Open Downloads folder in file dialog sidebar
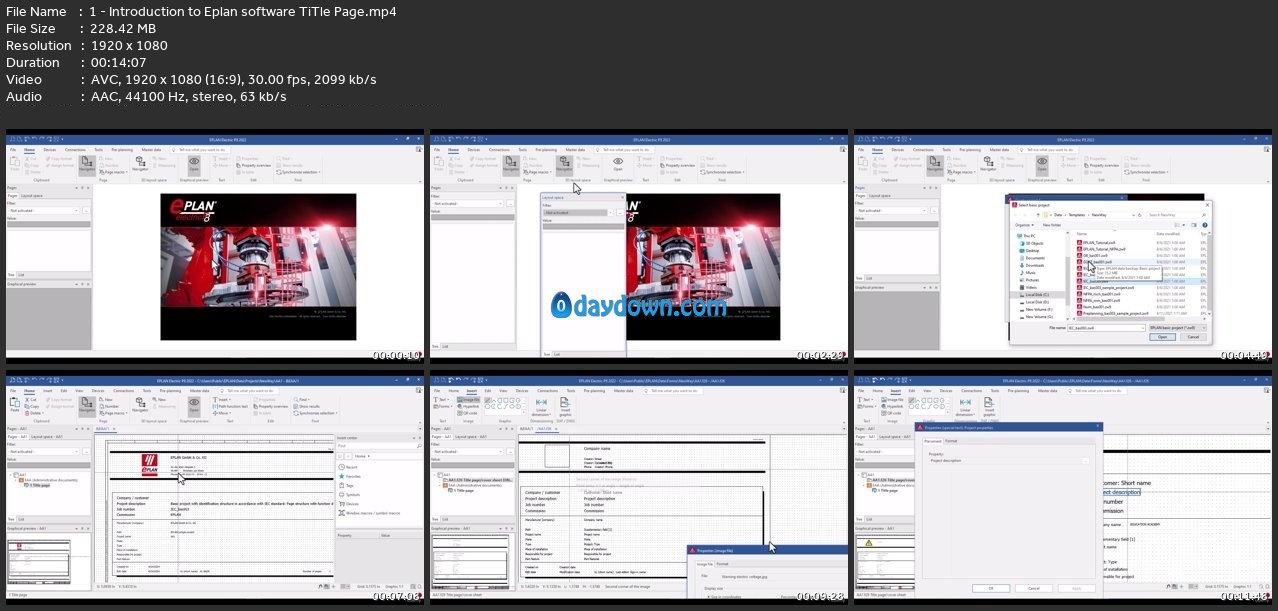Screen dimensions: 1278x611 point(1032,265)
